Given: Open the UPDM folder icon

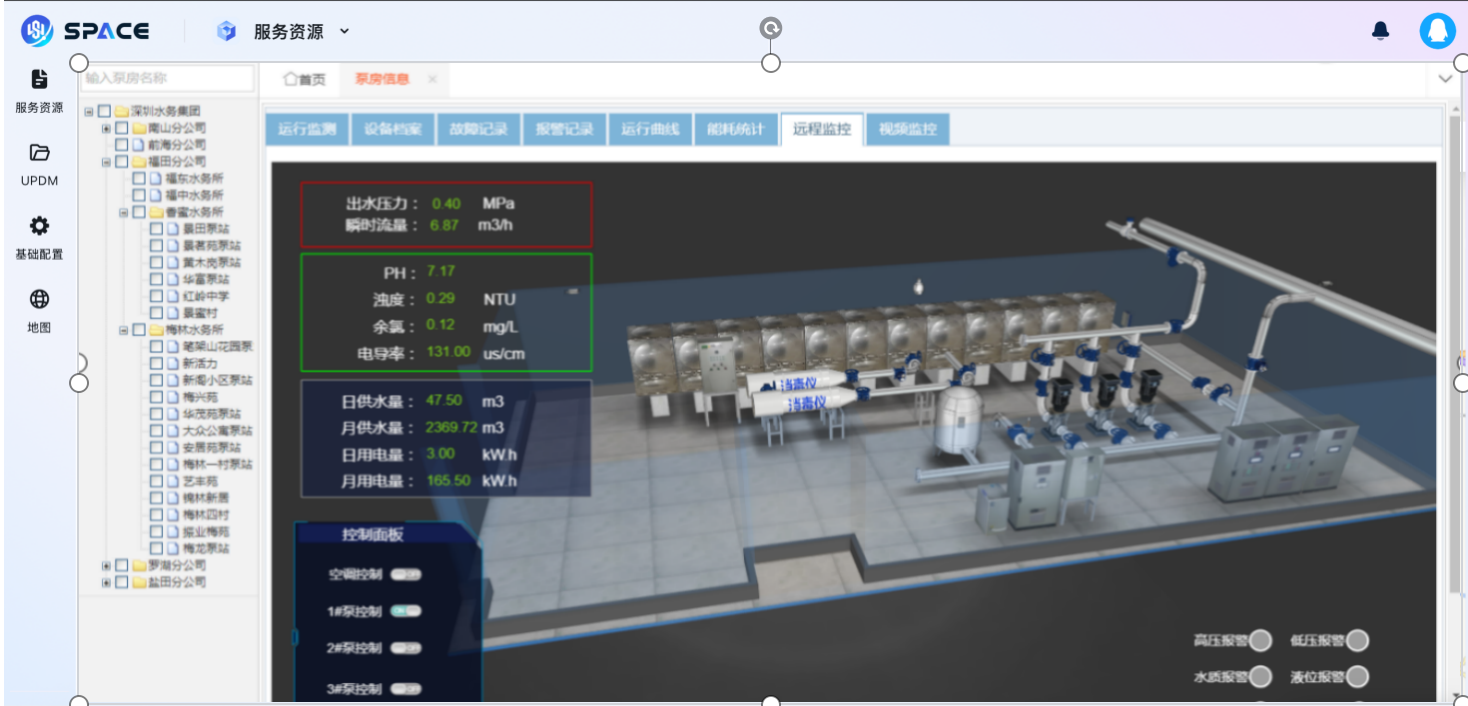Looking at the screenshot, I should click(39, 153).
